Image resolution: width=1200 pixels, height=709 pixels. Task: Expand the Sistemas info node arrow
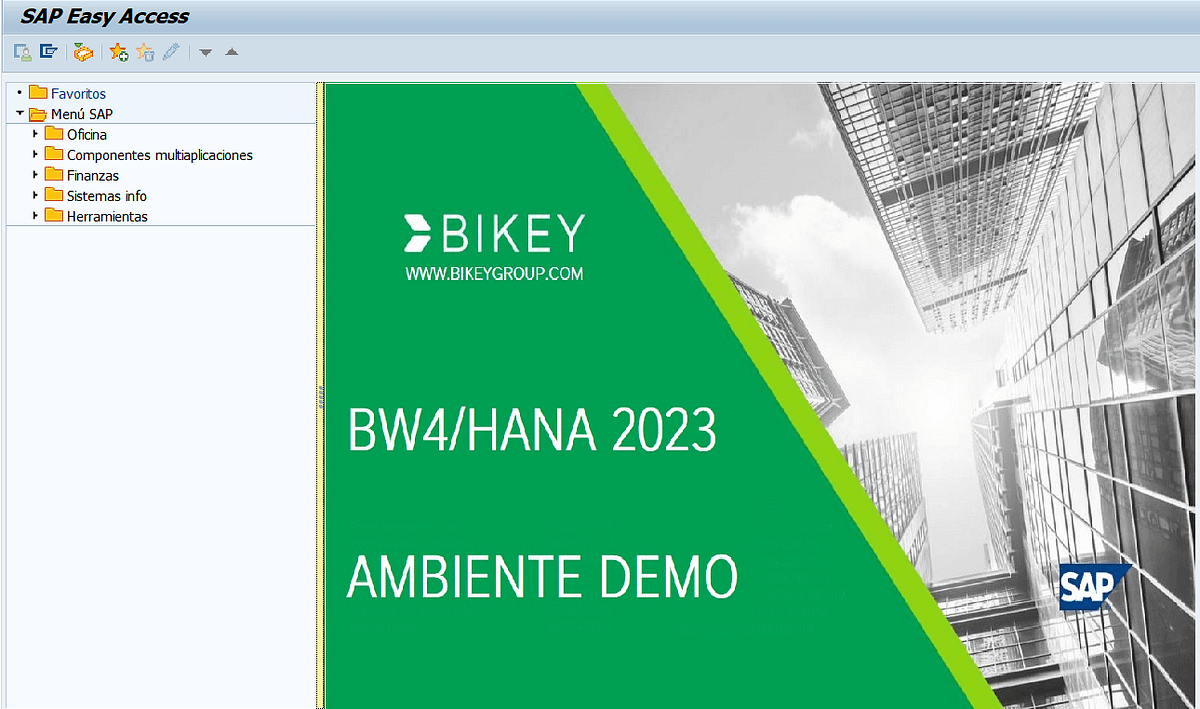click(36, 196)
